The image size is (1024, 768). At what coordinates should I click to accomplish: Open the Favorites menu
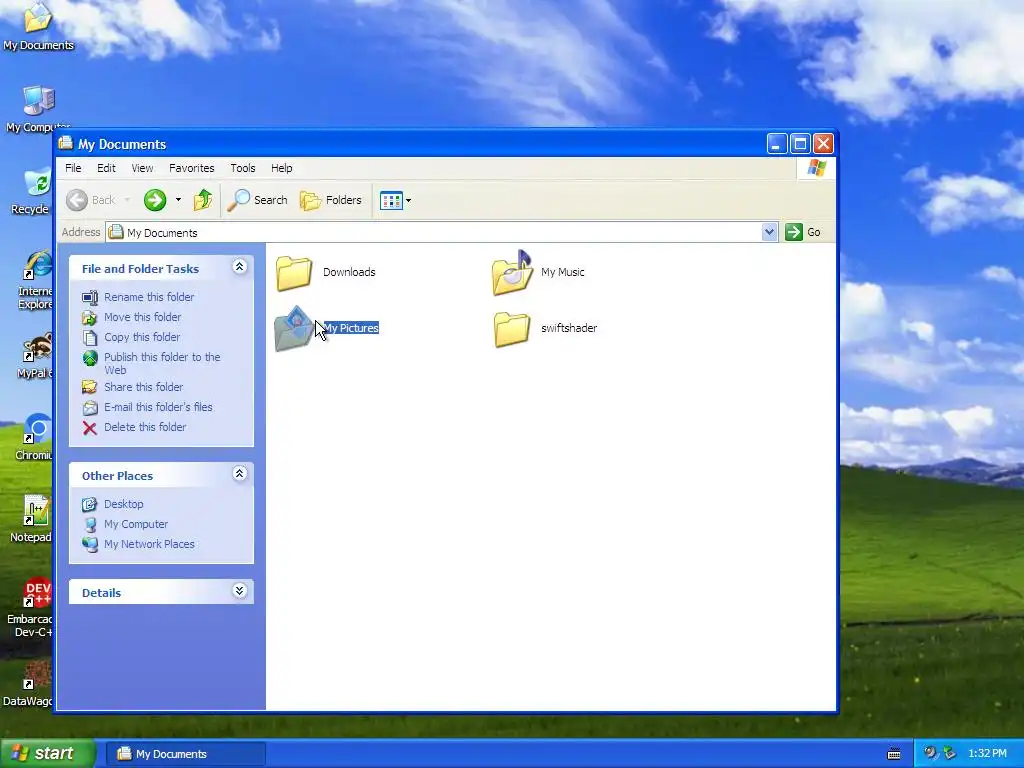point(191,168)
